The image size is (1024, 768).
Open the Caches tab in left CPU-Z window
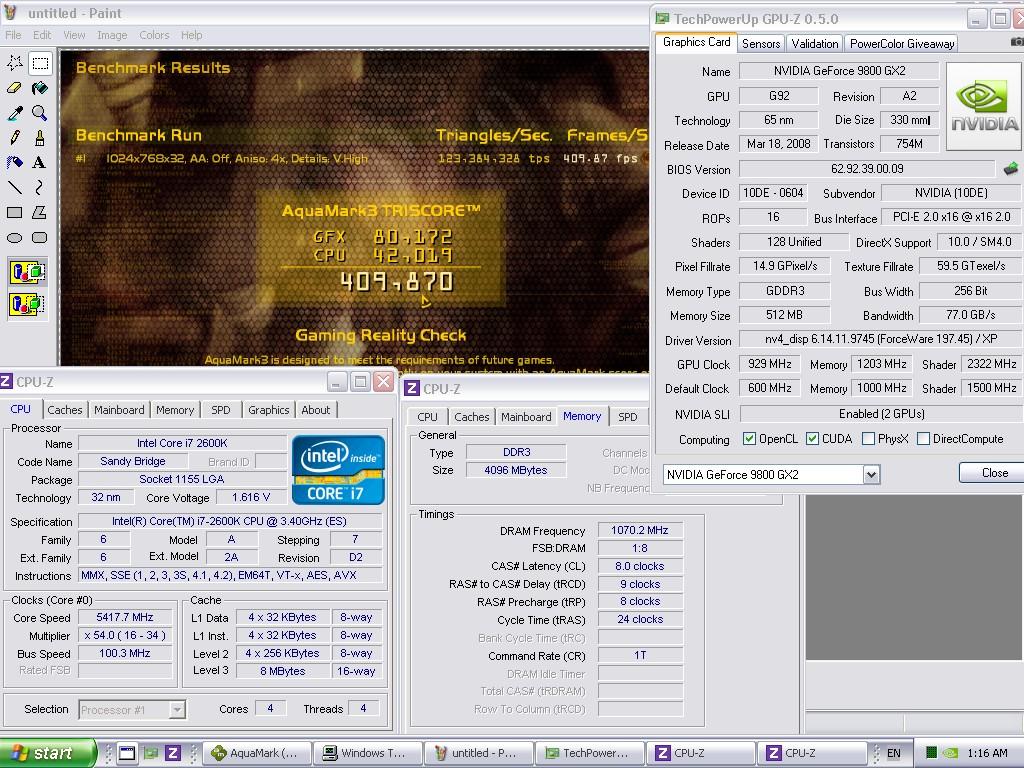(x=65, y=410)
